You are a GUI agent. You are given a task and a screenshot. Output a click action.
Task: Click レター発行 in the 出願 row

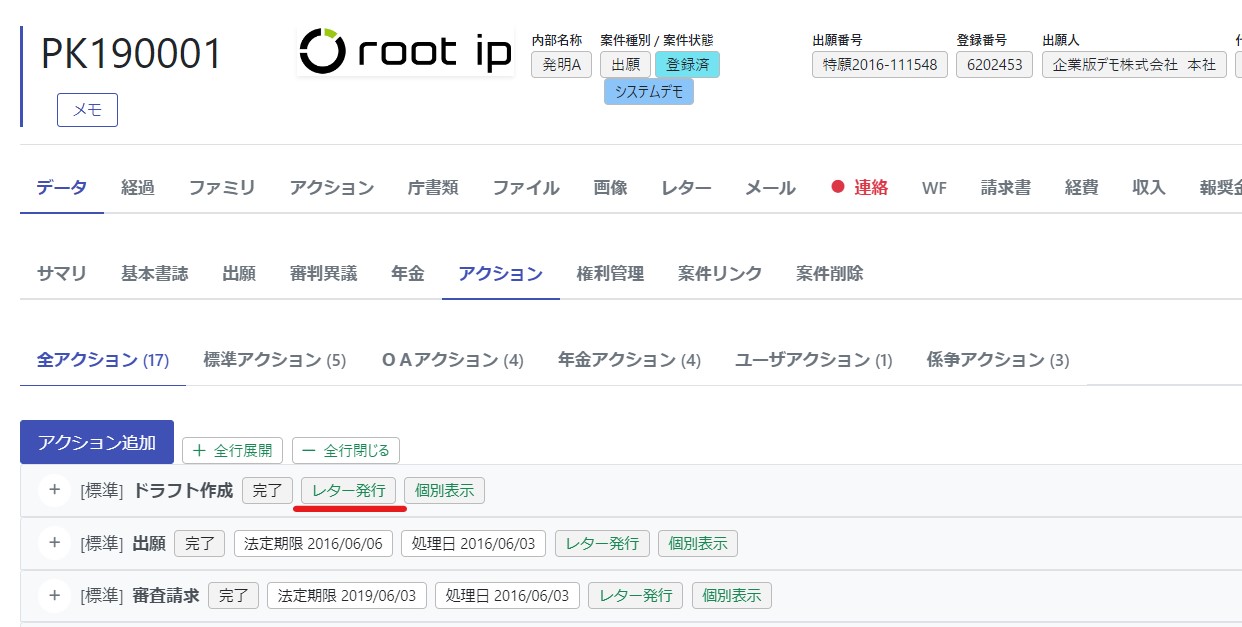pyautogui.click(x=602, y=543)
